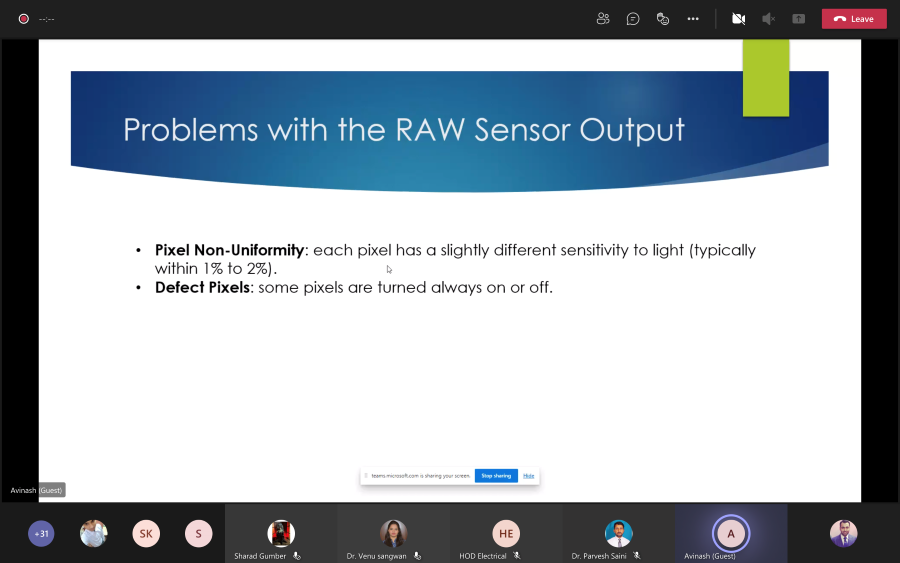Toggle the camera on or off
The image size is (900, 563).
(x=738, y=19)
